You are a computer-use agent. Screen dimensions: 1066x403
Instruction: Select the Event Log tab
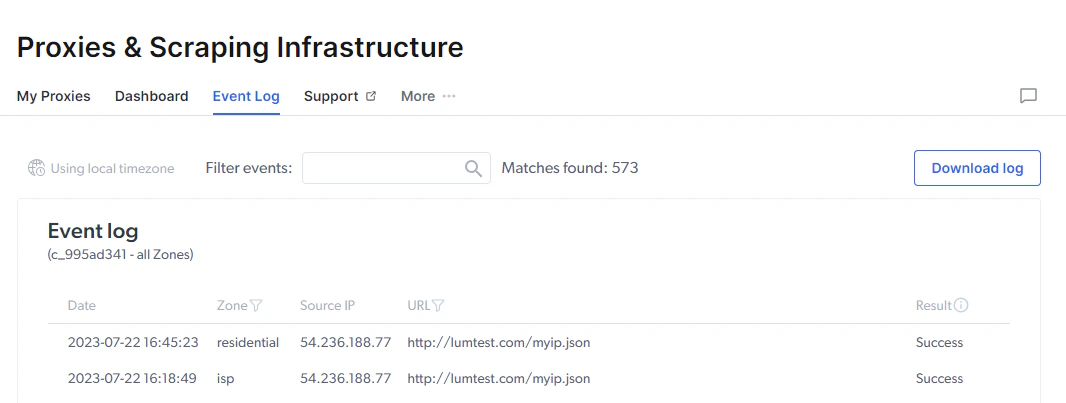[246, 97]
